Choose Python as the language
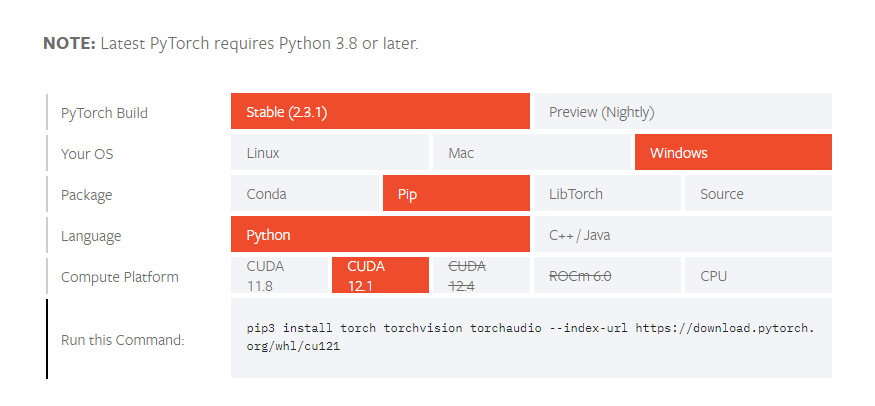This screenshot has width=875, height=406. tap(380, 235)
